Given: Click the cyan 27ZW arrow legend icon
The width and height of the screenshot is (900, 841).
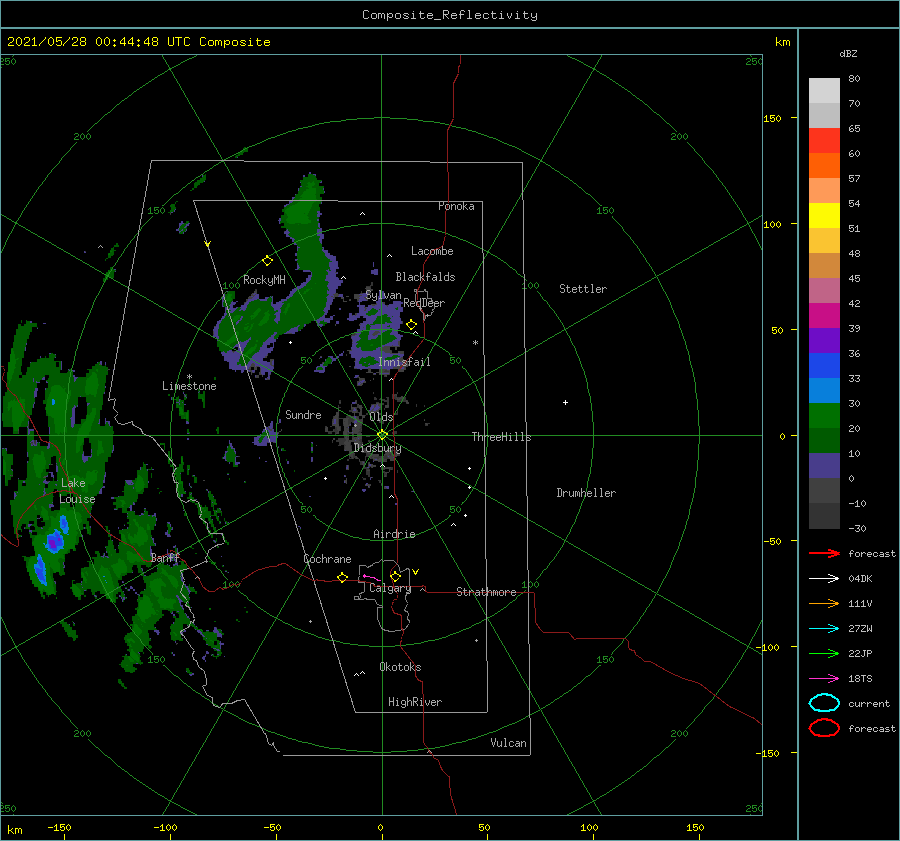Looking at the screenshot, I should (824, 629).
